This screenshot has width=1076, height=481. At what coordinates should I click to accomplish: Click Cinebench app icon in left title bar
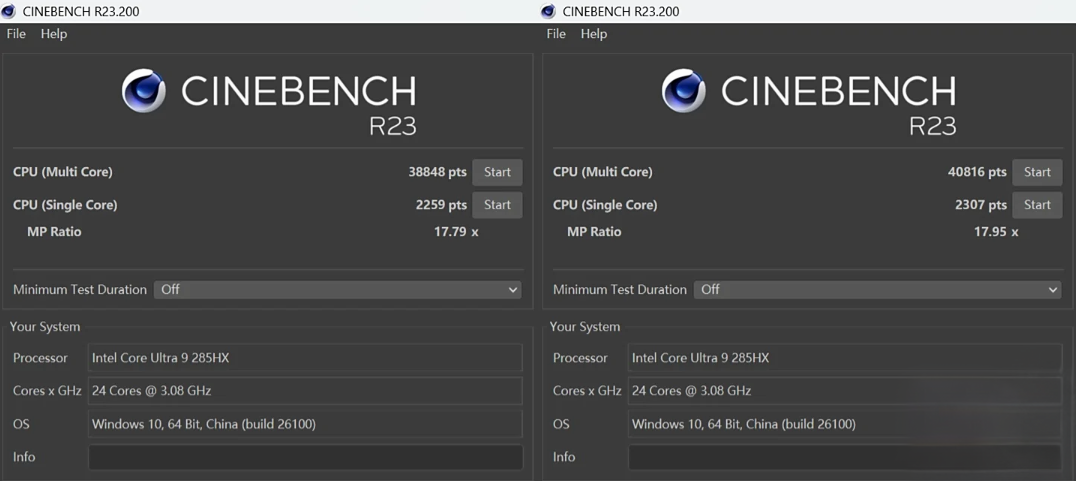click(x=8, y=11)
